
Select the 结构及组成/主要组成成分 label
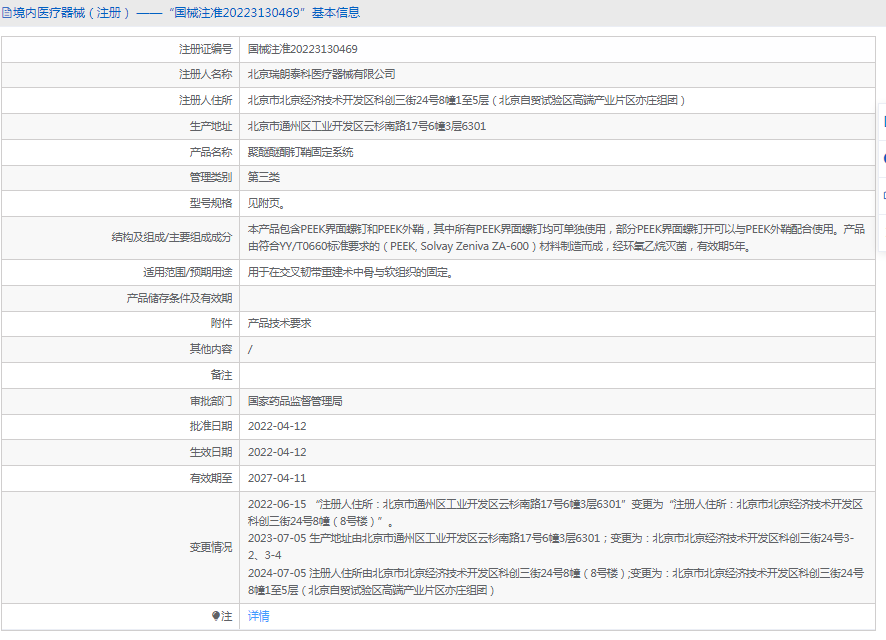pos(172,237)
